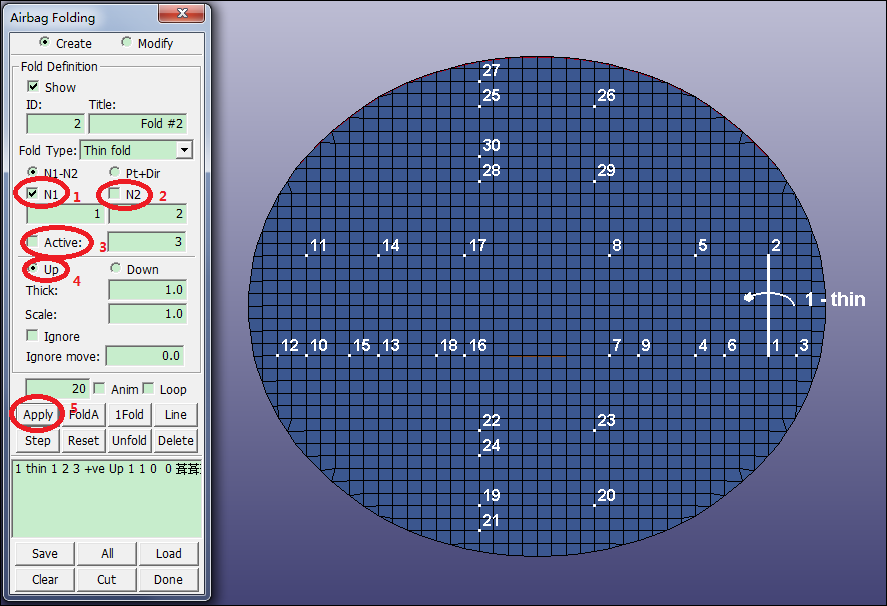Select the first thin fold list entry

[100, 468]
